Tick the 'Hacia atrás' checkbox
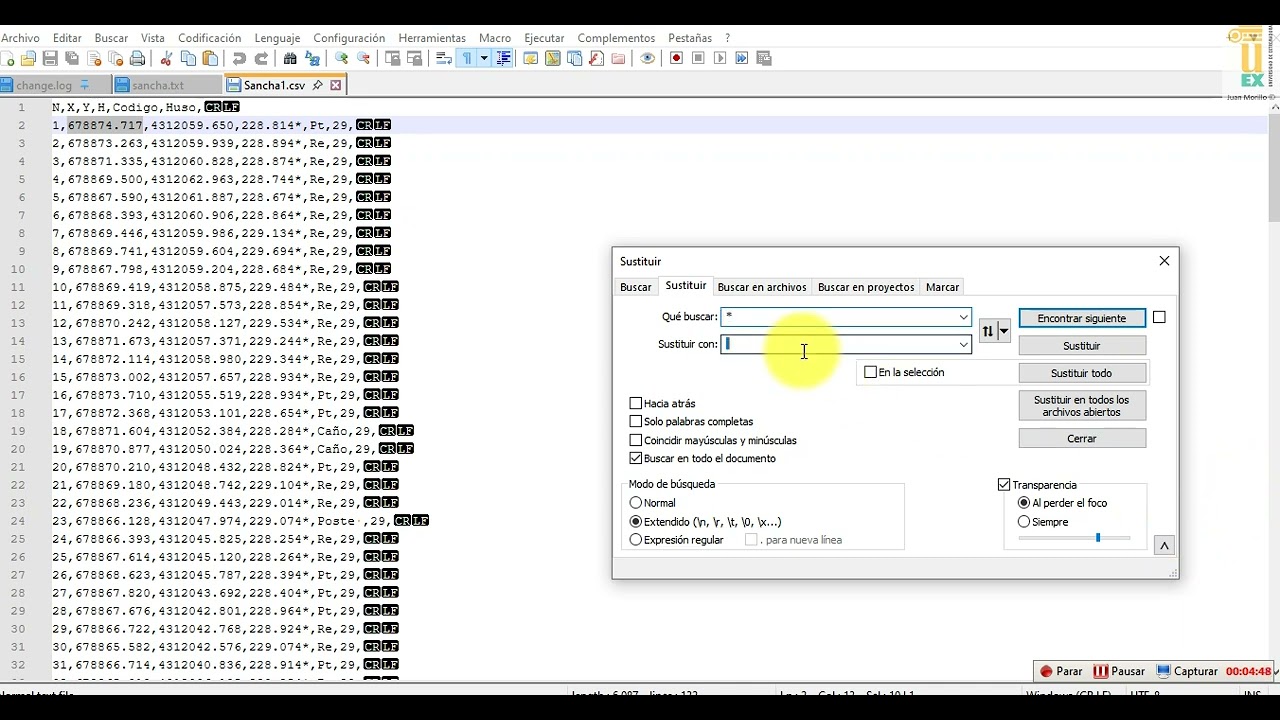The height and width of the screenshot is (720, 1280). [636, 404]
